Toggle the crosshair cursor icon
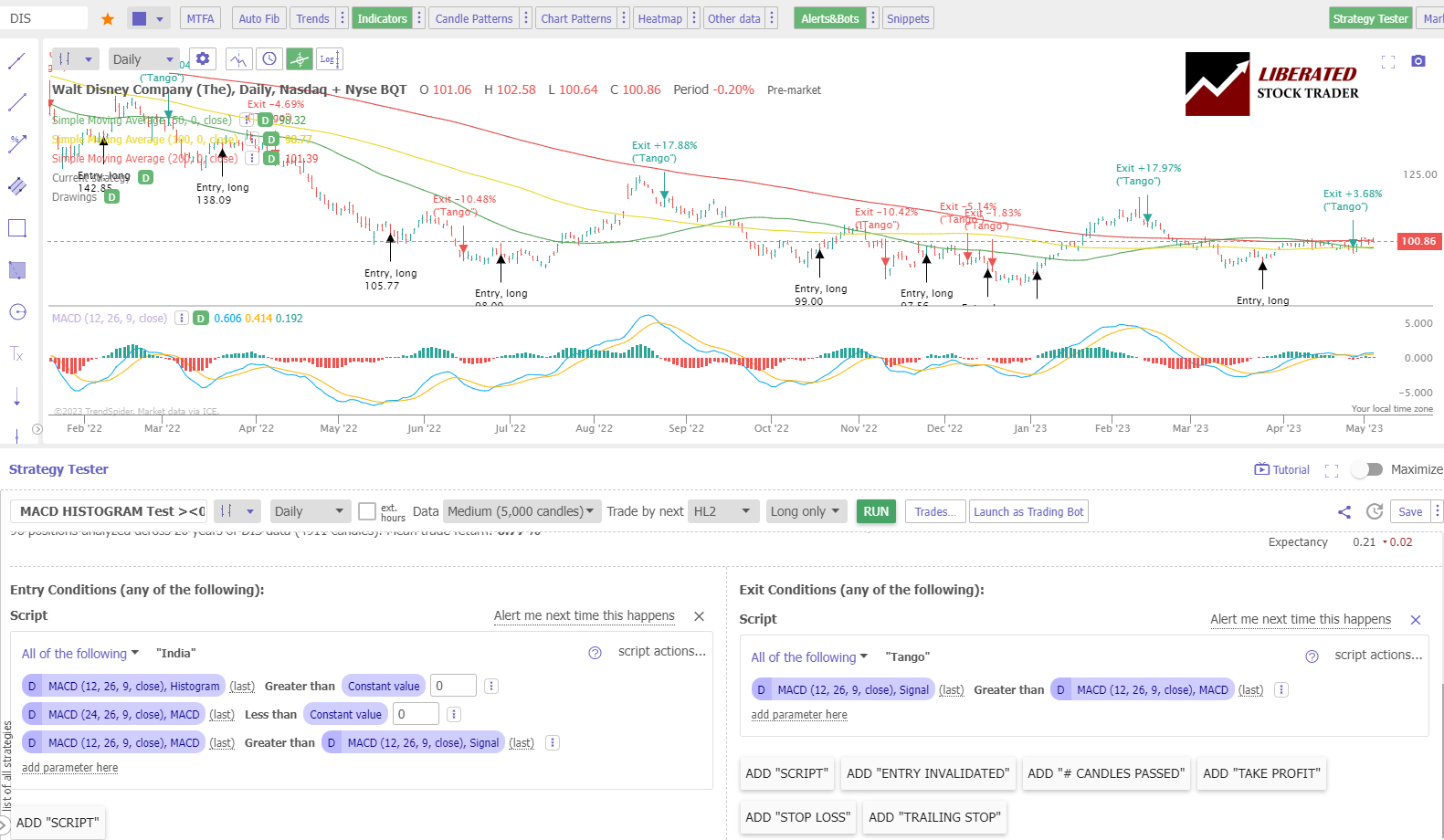Image resolution: width=1444 pixels, height=840 pixels. pos(299,59)
